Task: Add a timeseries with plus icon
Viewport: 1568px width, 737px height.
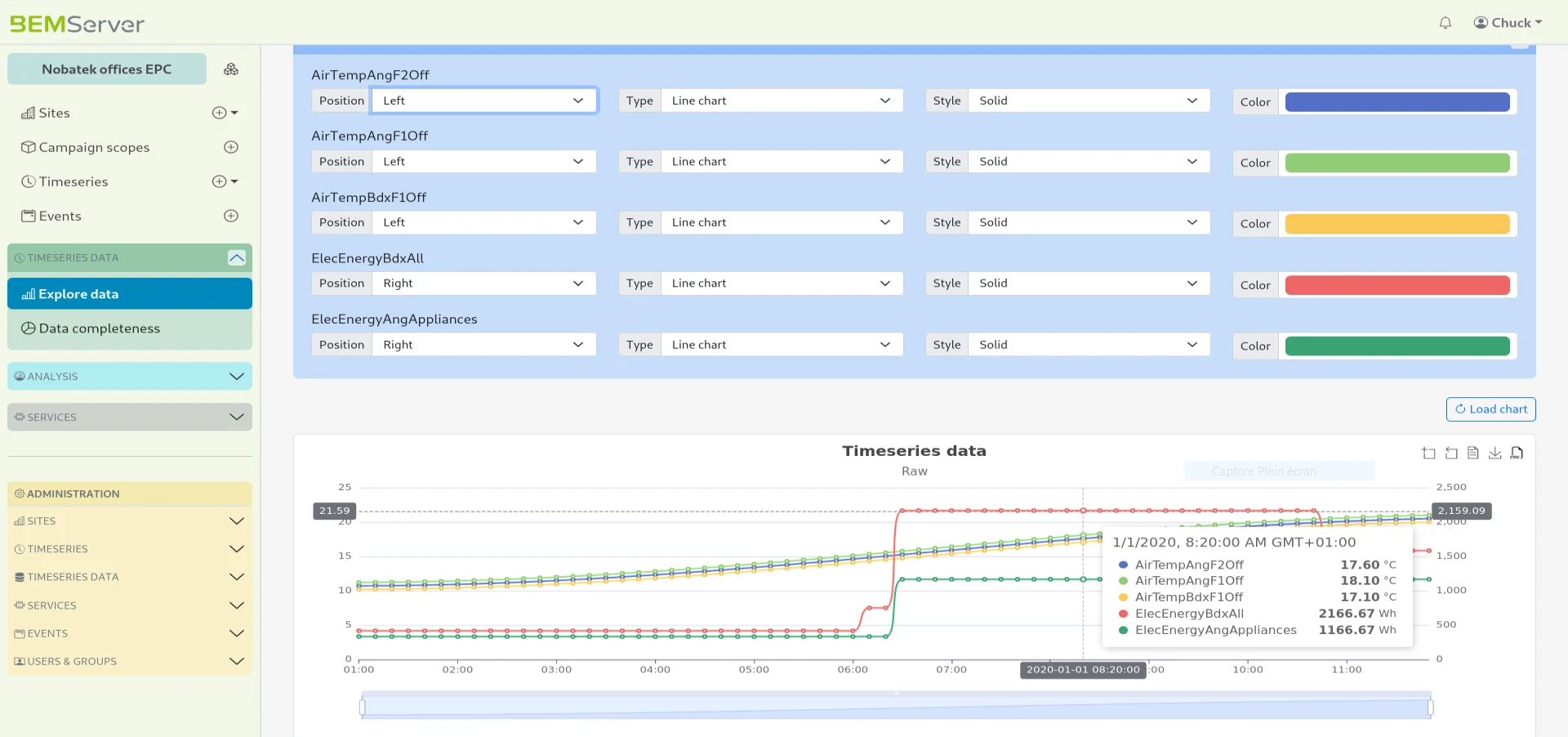Action: [x=219, y=181]
